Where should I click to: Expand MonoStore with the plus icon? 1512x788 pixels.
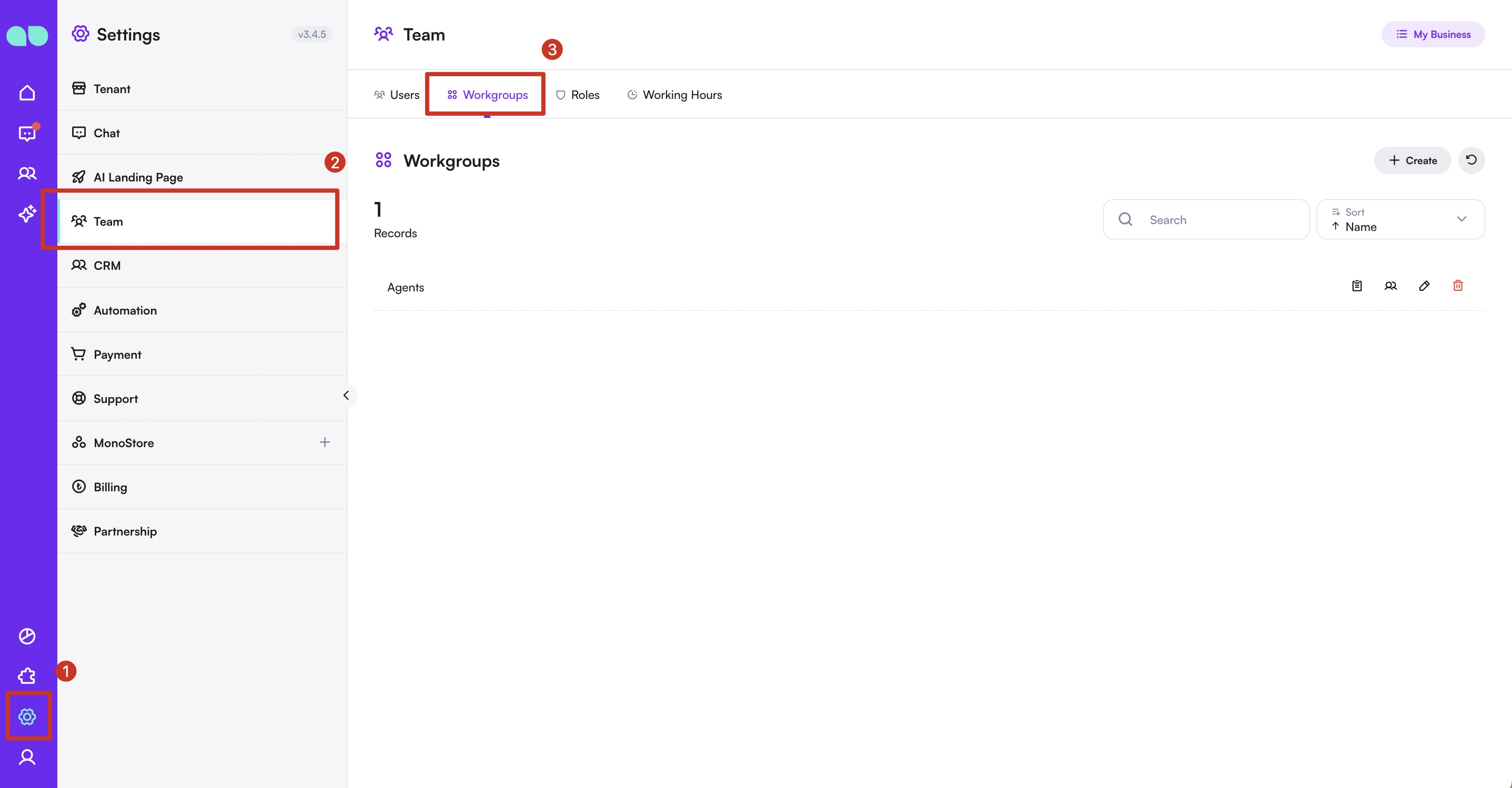tap(325, 442)
